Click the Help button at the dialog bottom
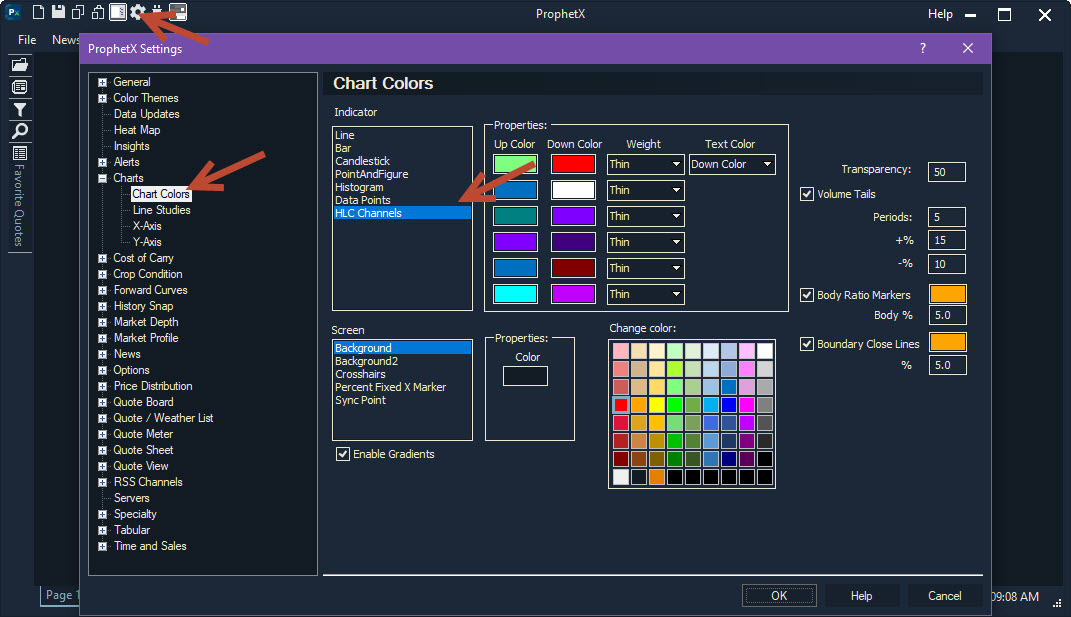This screenshot has height=617, width=1071. 861,596
